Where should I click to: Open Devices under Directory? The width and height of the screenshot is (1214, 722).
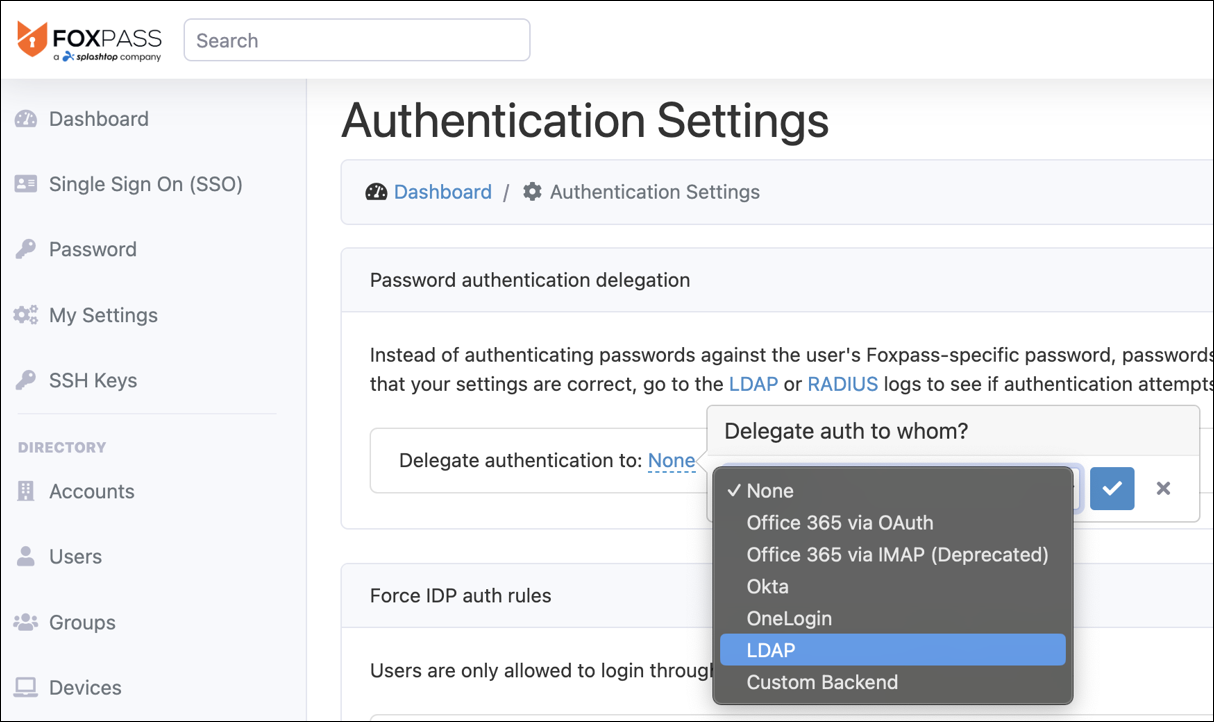point(86,687)
